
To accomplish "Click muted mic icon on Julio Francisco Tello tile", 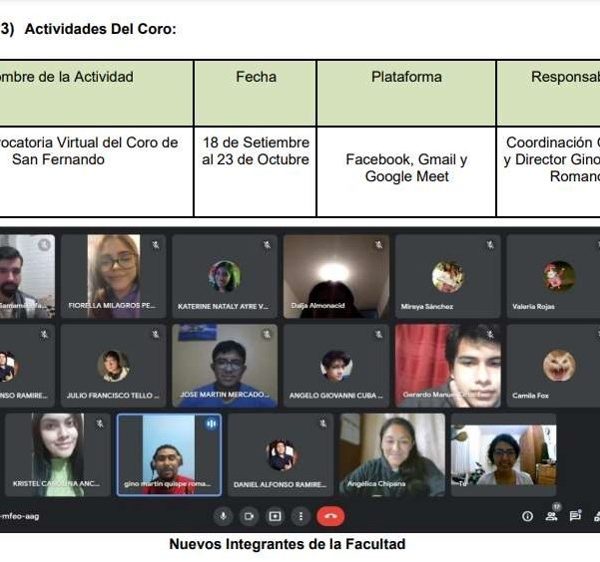I will click(x=156, y=335).
